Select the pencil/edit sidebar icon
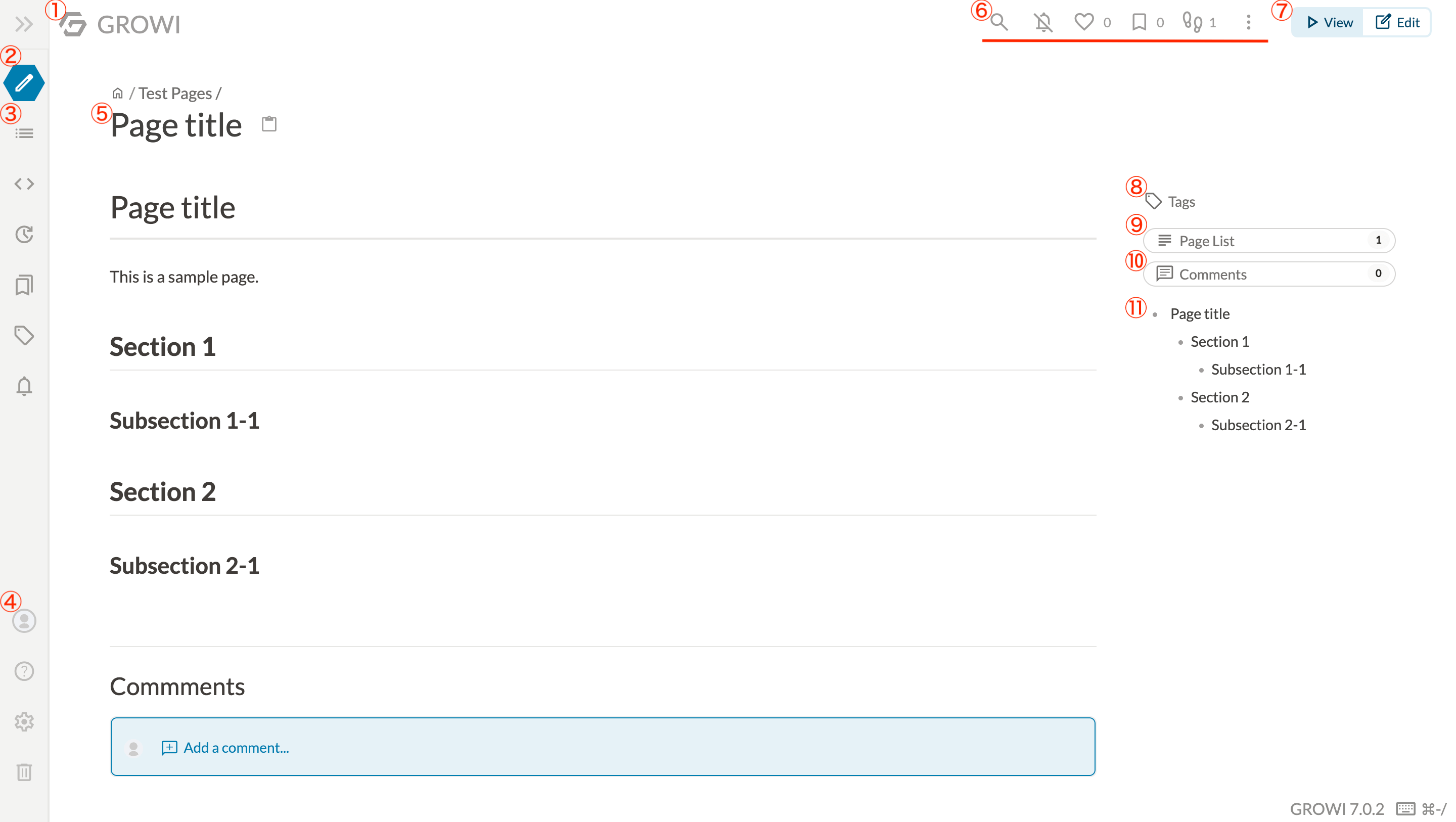The width and height of the screenshot is (1456, 822). click(x=25, y=84)
